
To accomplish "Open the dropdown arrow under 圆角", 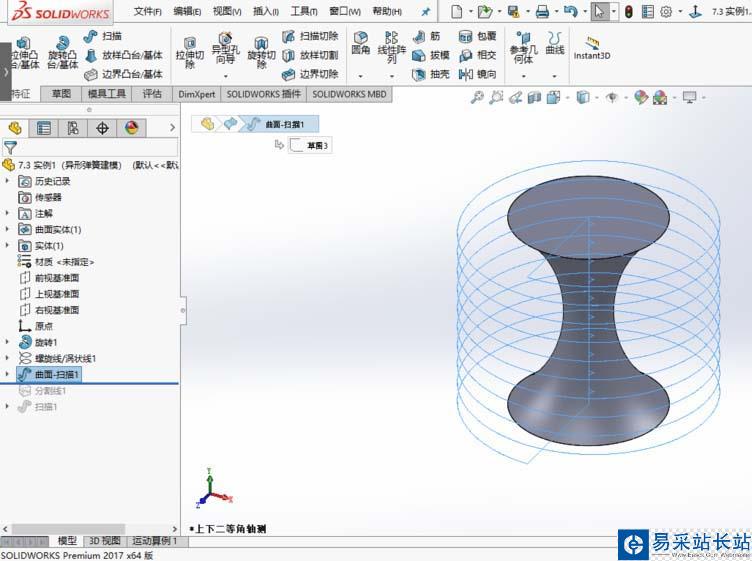I will pos(360,76).
